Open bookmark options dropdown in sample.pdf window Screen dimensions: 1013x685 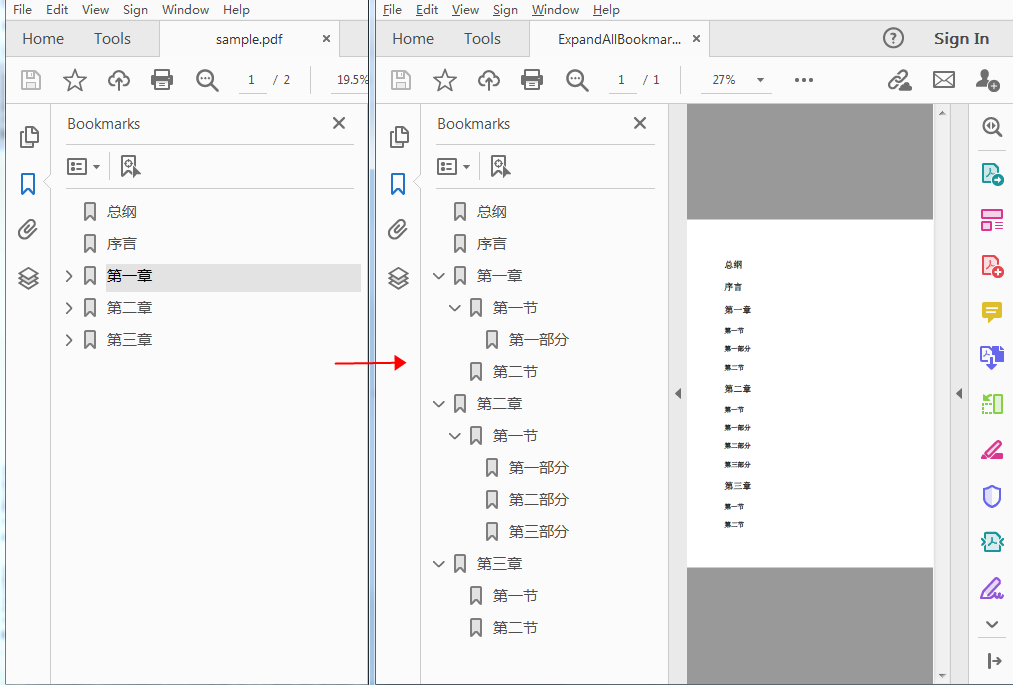coord(83,166)
